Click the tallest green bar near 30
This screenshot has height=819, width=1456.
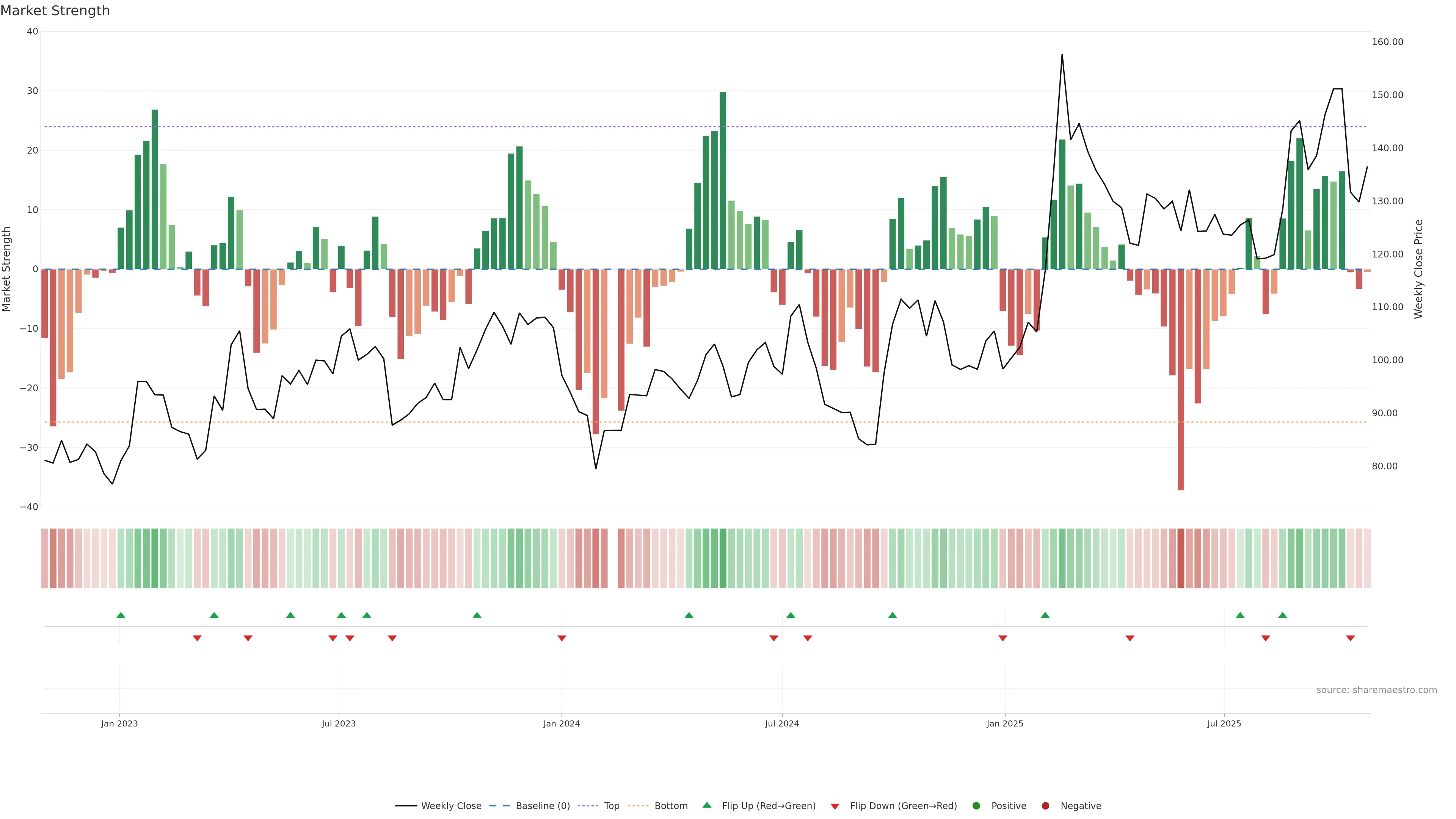[x=723, y=181]
